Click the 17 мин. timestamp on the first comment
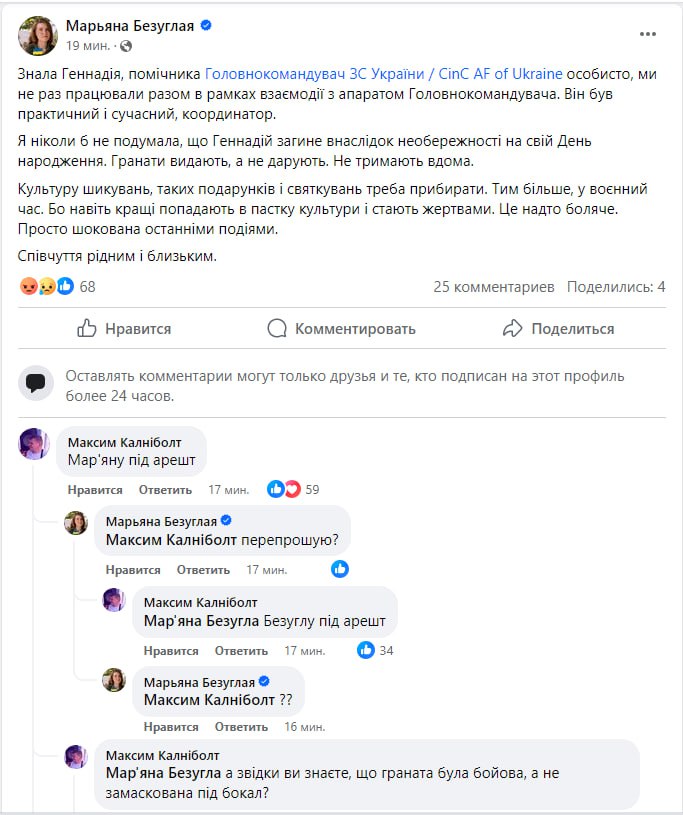Screen dimensions: 683x815 [x=230, y=489]
